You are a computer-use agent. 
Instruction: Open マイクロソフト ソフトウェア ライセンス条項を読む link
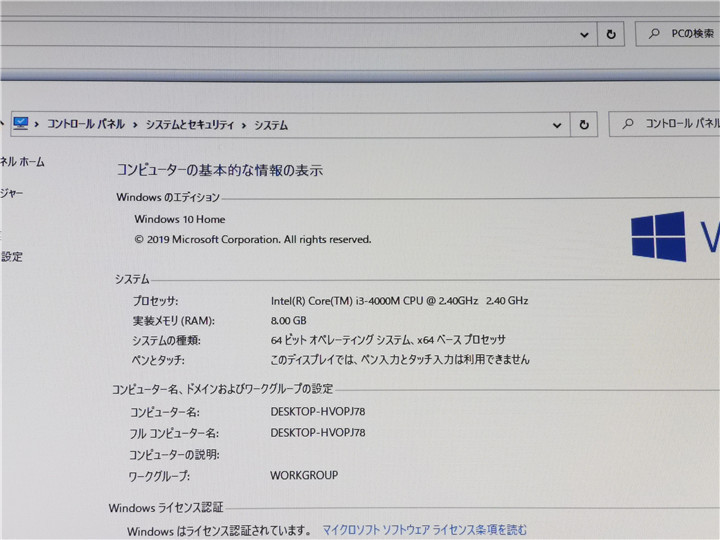(x=425, y=530)
